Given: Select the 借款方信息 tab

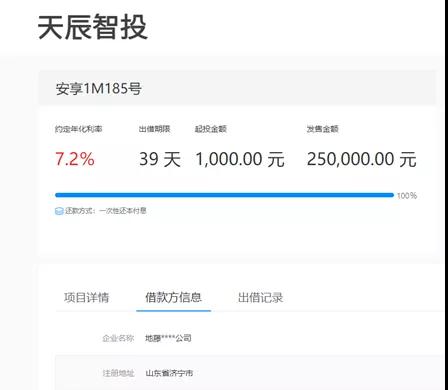Looking at the screenshot, I should [173, 297].
